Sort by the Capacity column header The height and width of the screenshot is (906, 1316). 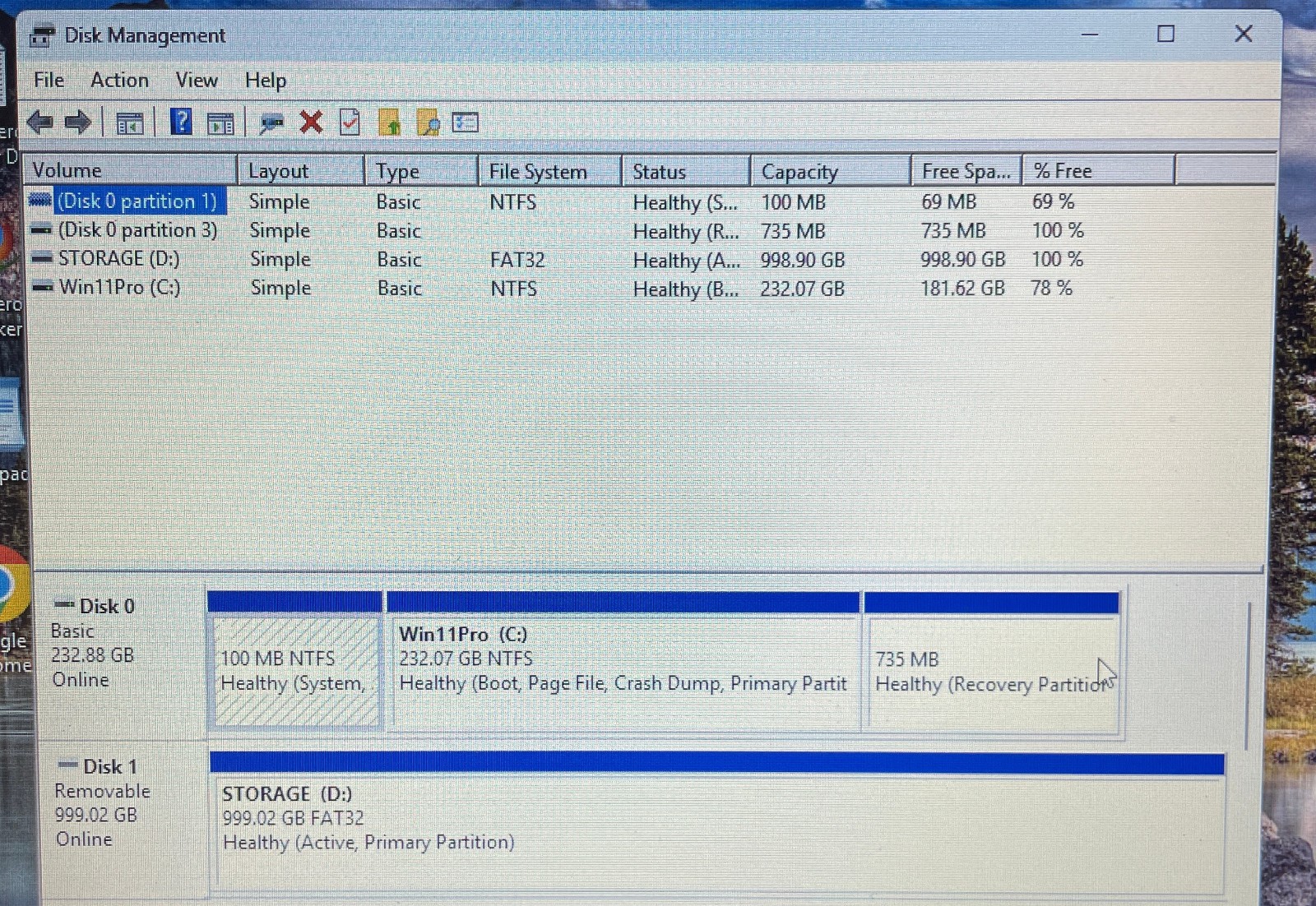tap(831, 171)
